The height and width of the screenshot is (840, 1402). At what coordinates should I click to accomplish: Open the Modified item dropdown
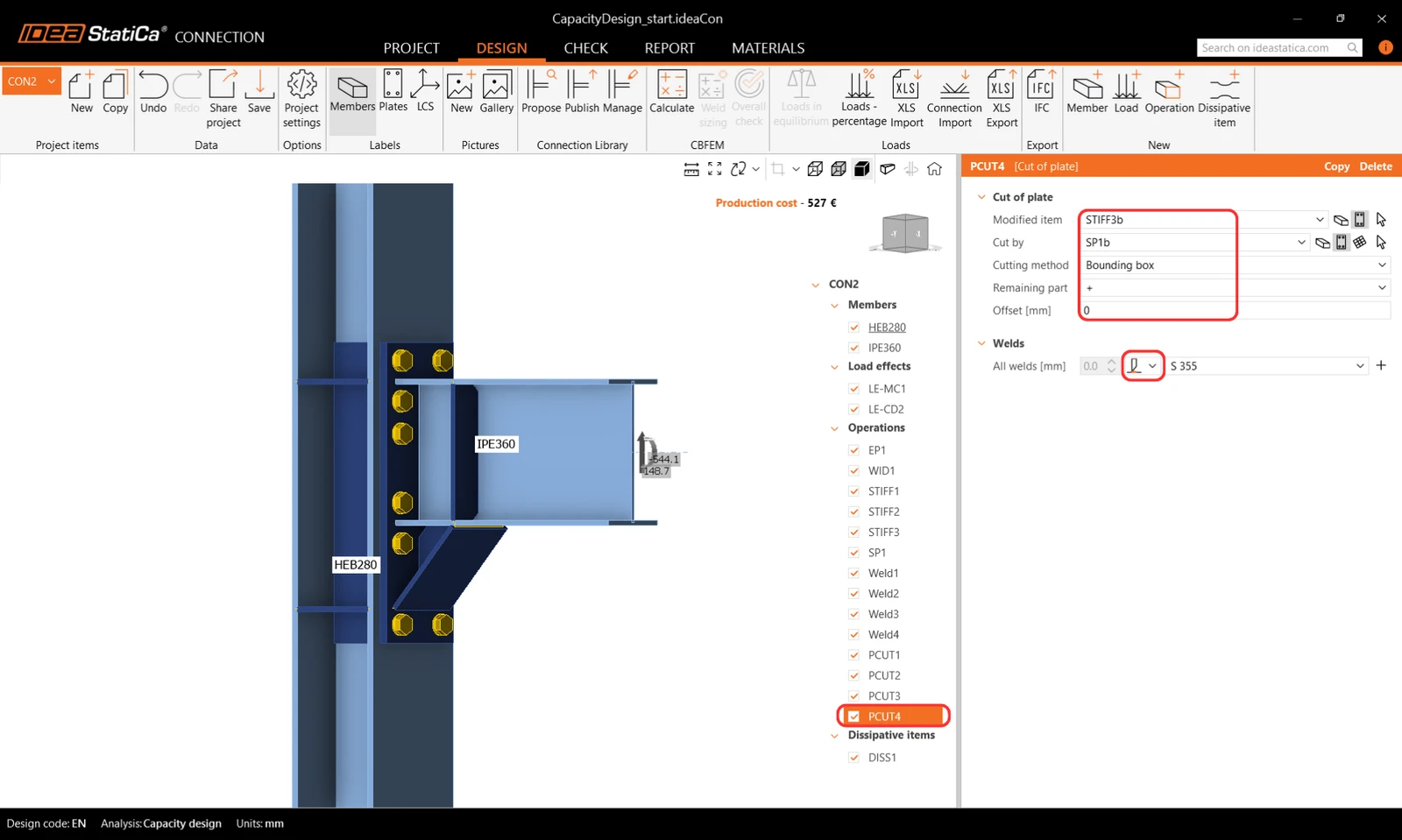pyautogui.click(x=1320, y=220)
